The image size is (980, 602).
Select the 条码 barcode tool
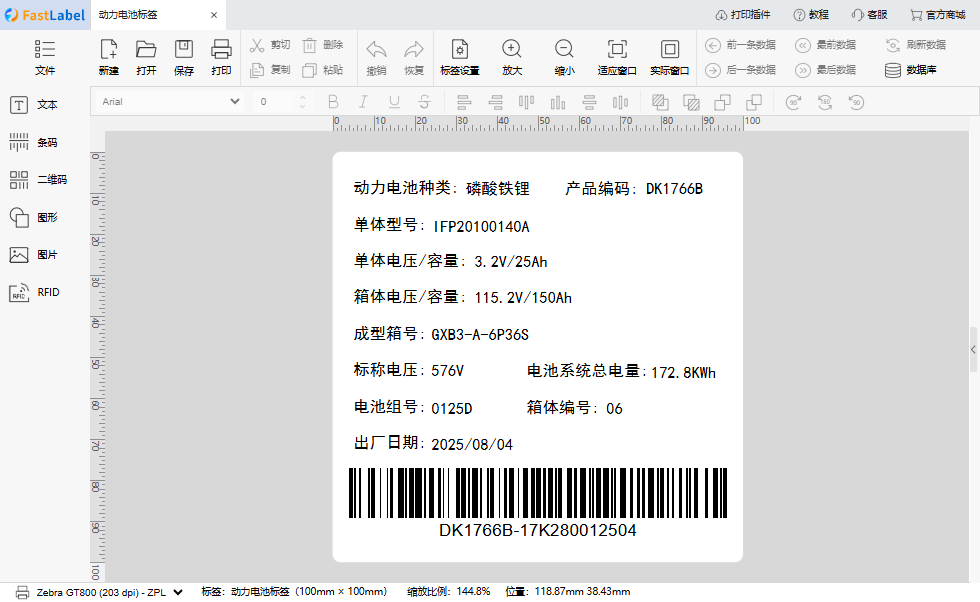click(x=34, y=143)
